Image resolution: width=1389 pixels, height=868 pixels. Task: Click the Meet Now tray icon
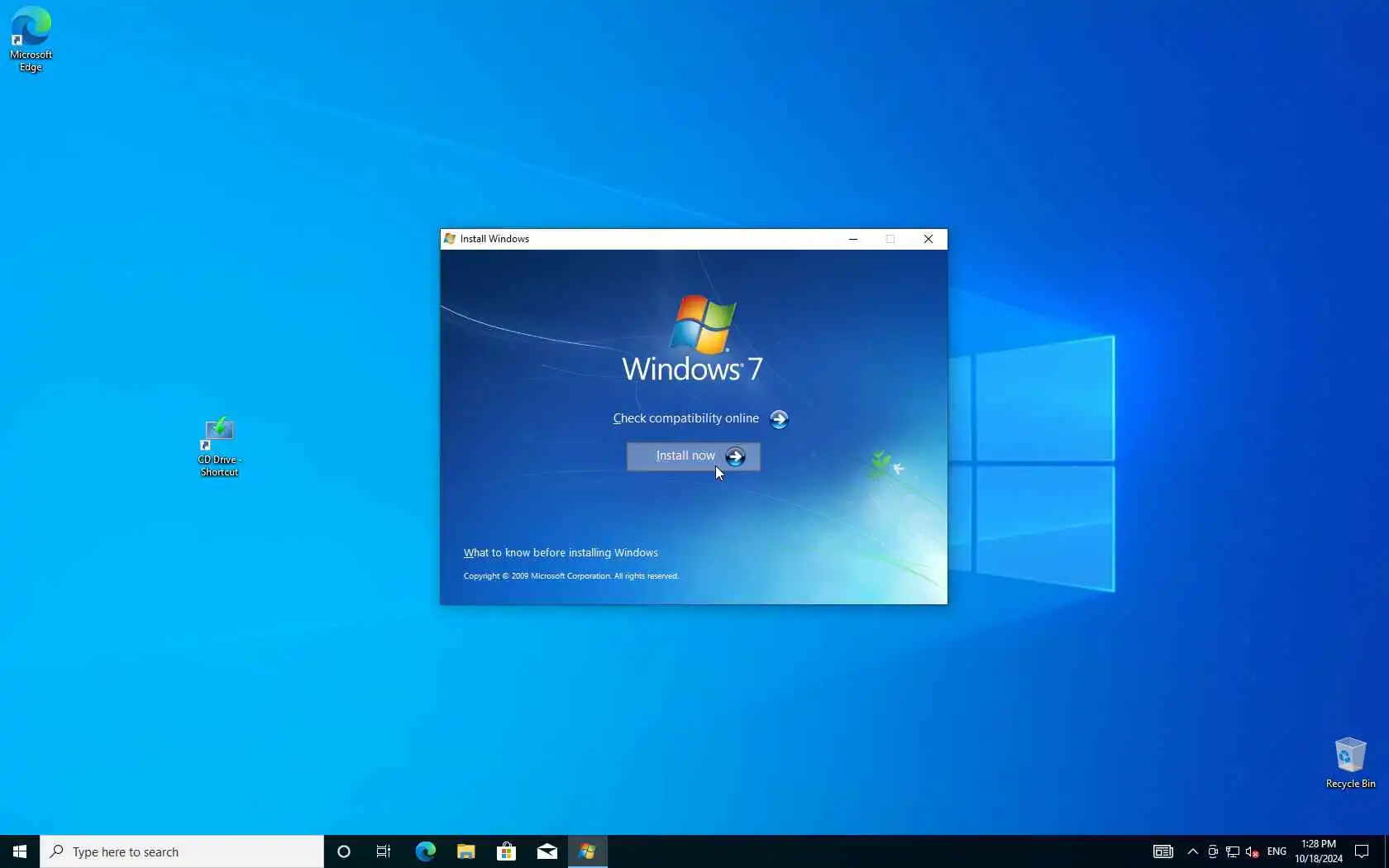click(1213, 851)
